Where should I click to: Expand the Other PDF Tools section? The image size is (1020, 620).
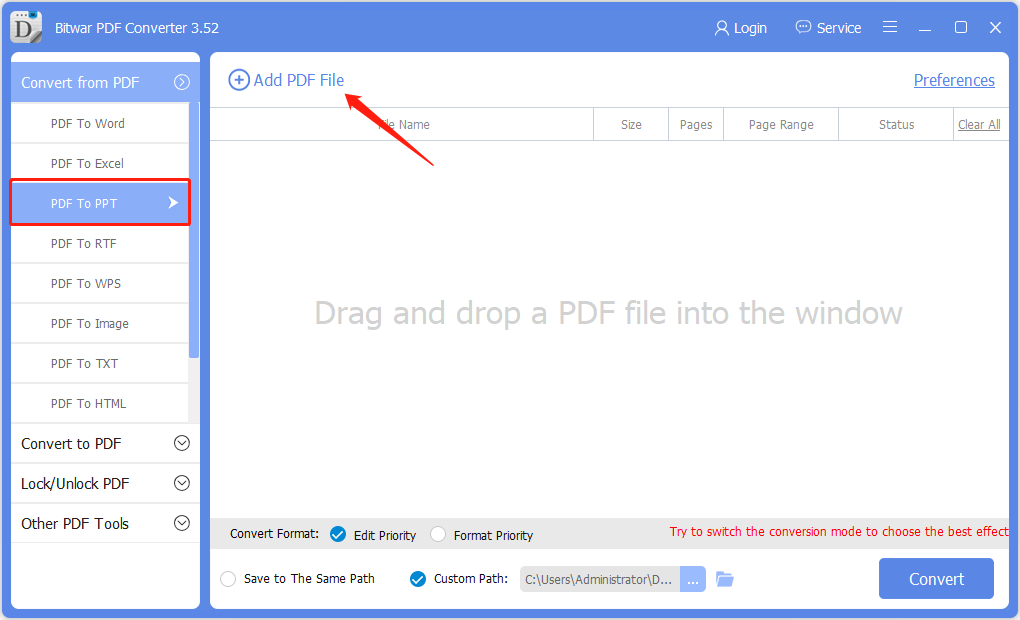click(x=182, y=523)
